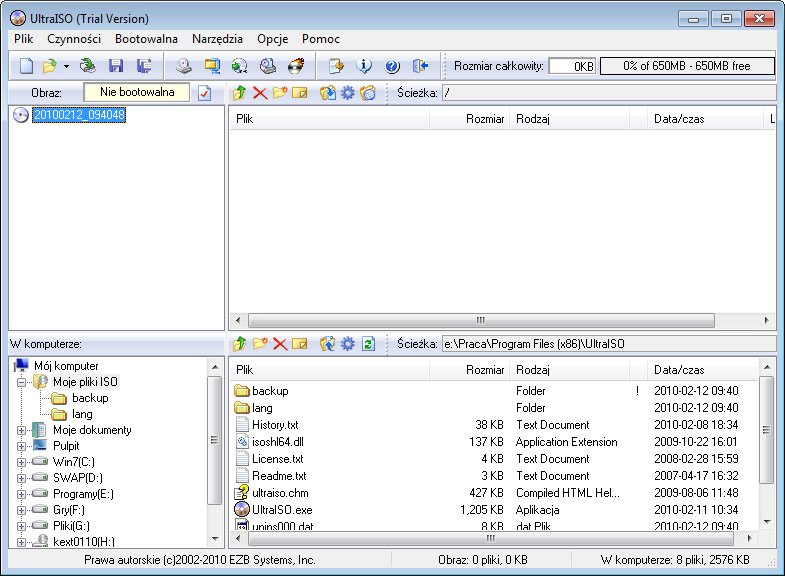Click the green Refresh icon in local toolbar
785x576 pixels.
point(369,344)
